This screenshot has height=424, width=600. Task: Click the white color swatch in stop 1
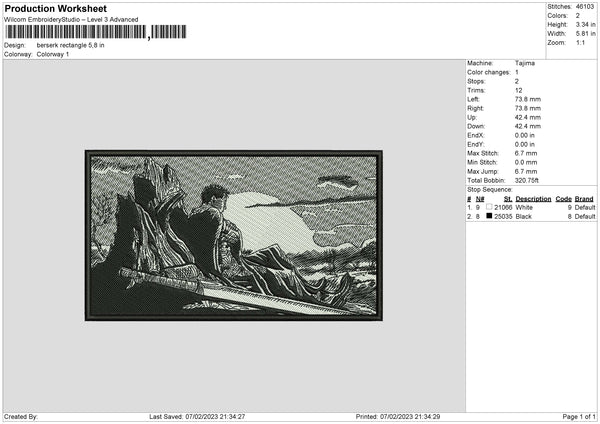[x=489, y=207]
